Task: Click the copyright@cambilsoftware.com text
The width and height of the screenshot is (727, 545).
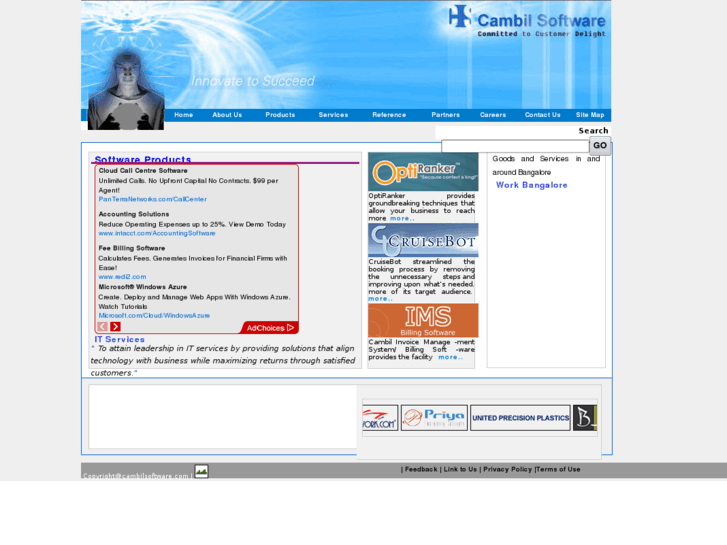Action: 135,475
